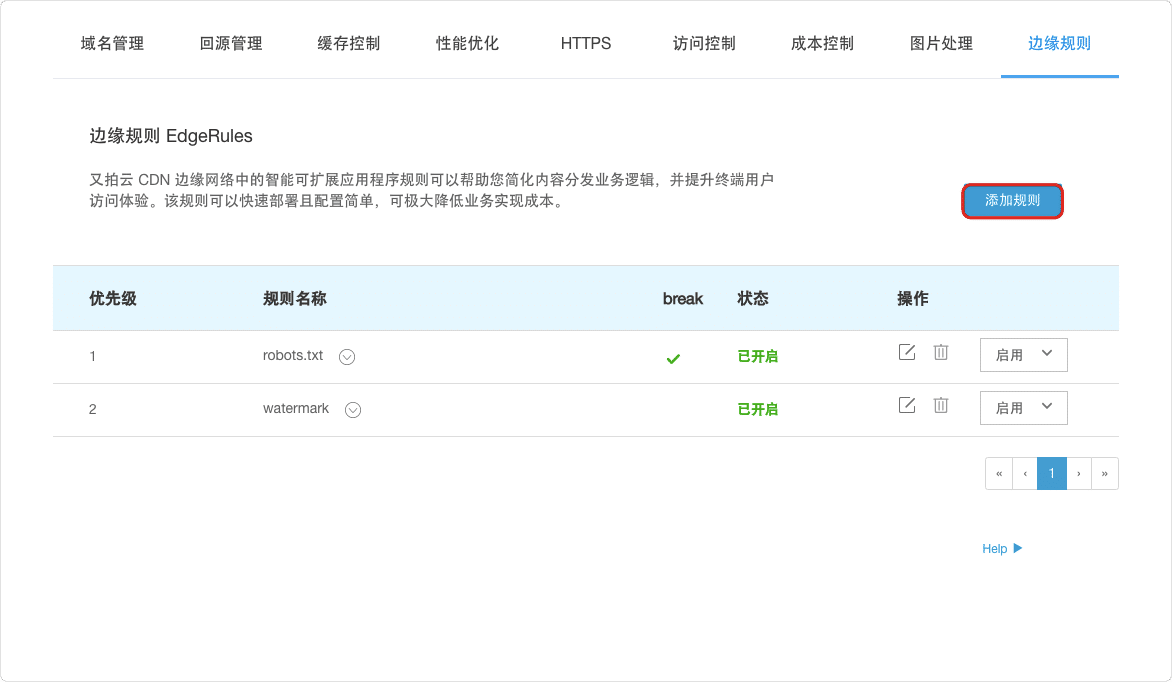1172x682 pixels.
Task: Click the break column header
Action: tap(682, 298)
